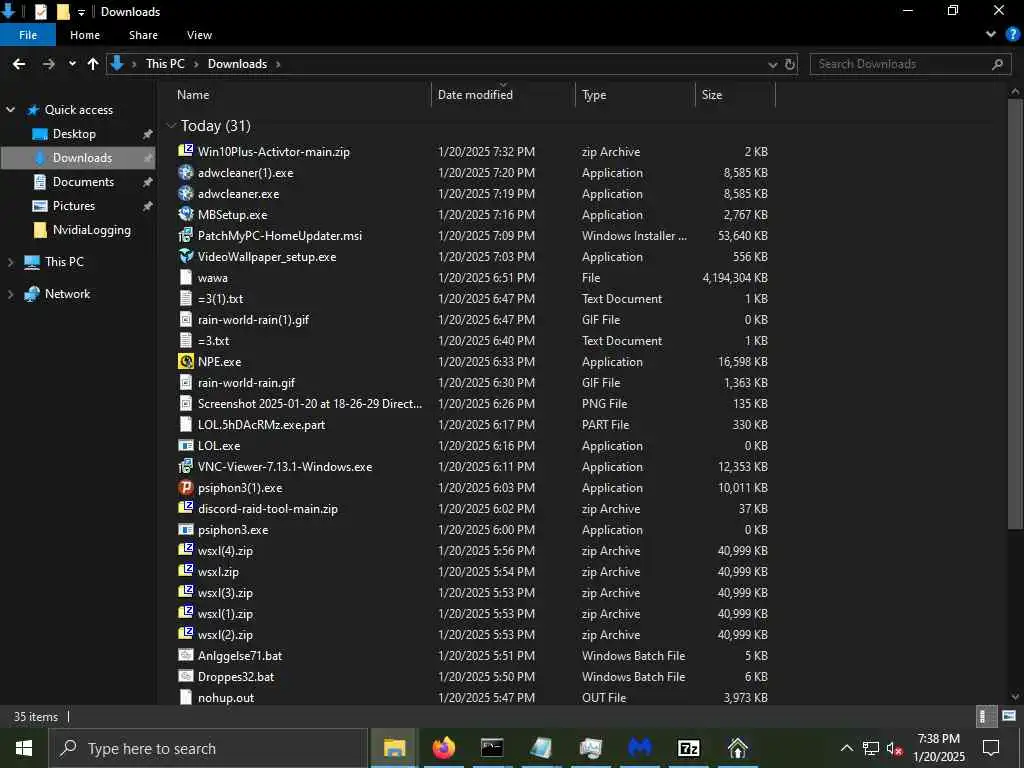Collapse the Today (31) group
The image size is (1024, 768).
[171, 125]
